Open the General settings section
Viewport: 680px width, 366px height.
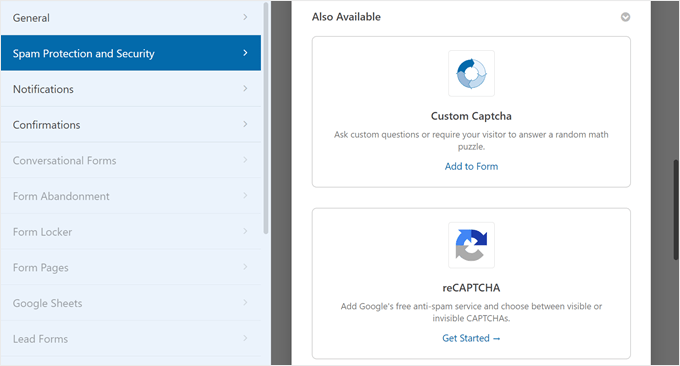131,18
